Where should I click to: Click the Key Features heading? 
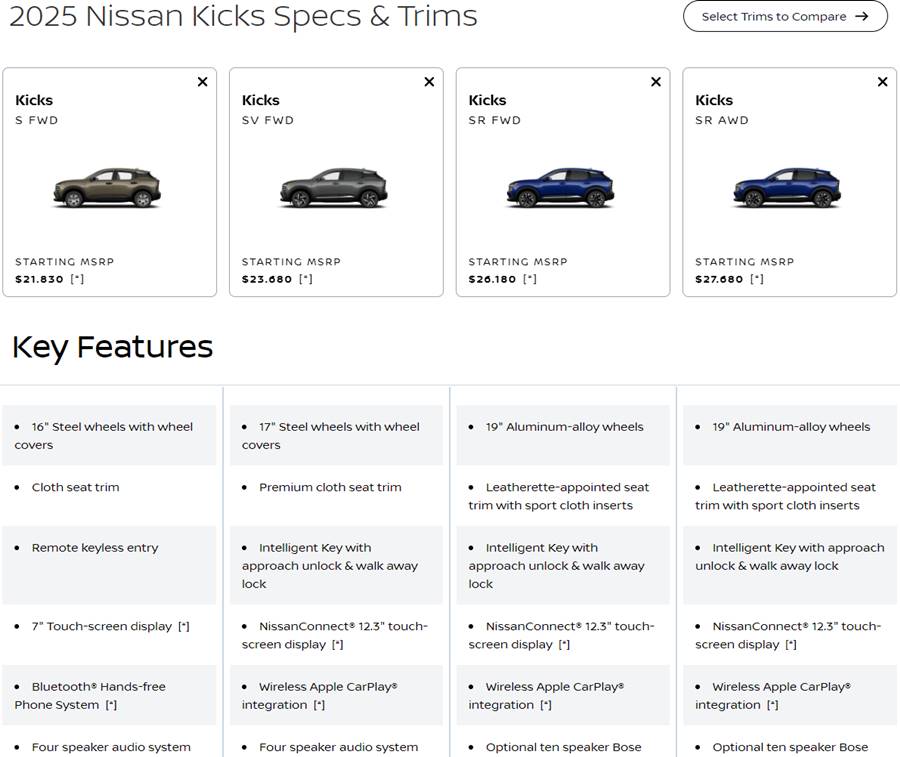tap(112, 347)
